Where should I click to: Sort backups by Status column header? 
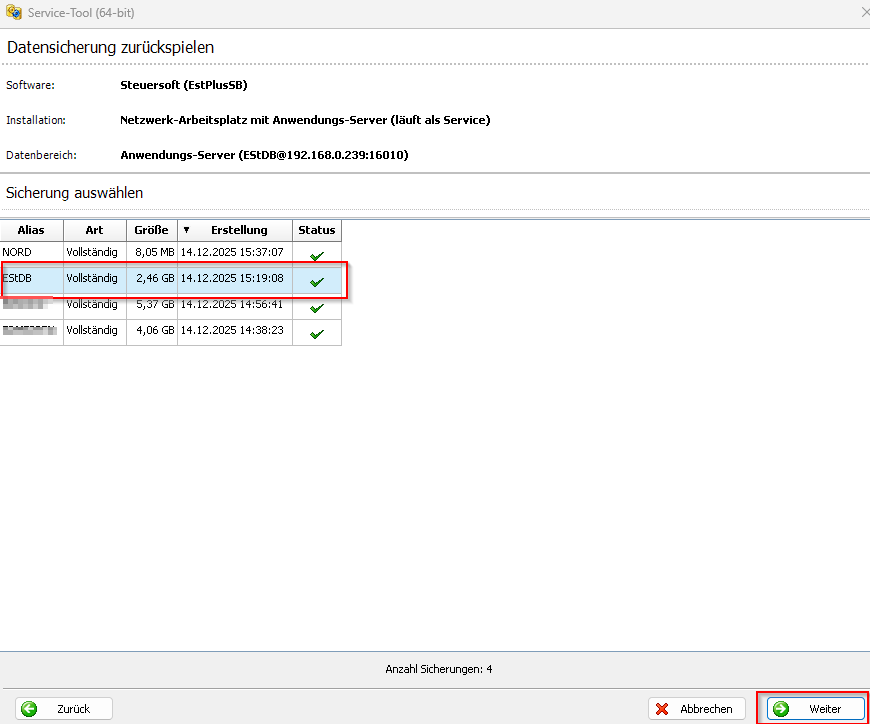point(316,230)
